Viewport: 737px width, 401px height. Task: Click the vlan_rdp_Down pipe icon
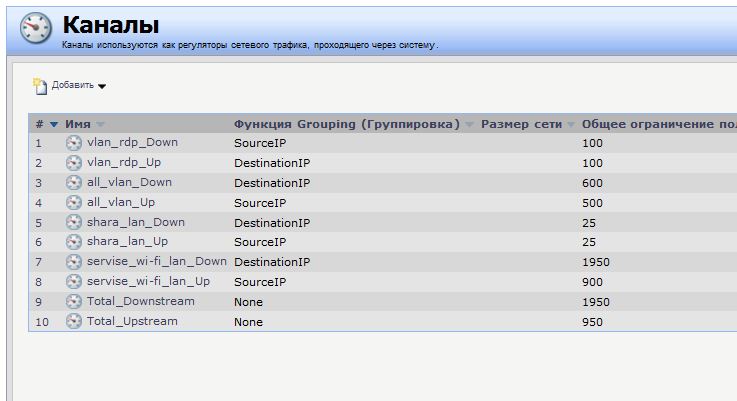pos(74,143)
